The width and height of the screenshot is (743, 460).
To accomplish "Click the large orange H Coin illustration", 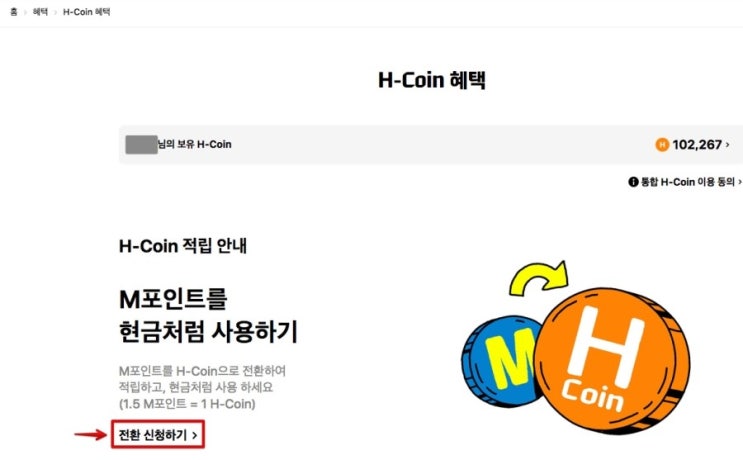I will click(612, 360).
